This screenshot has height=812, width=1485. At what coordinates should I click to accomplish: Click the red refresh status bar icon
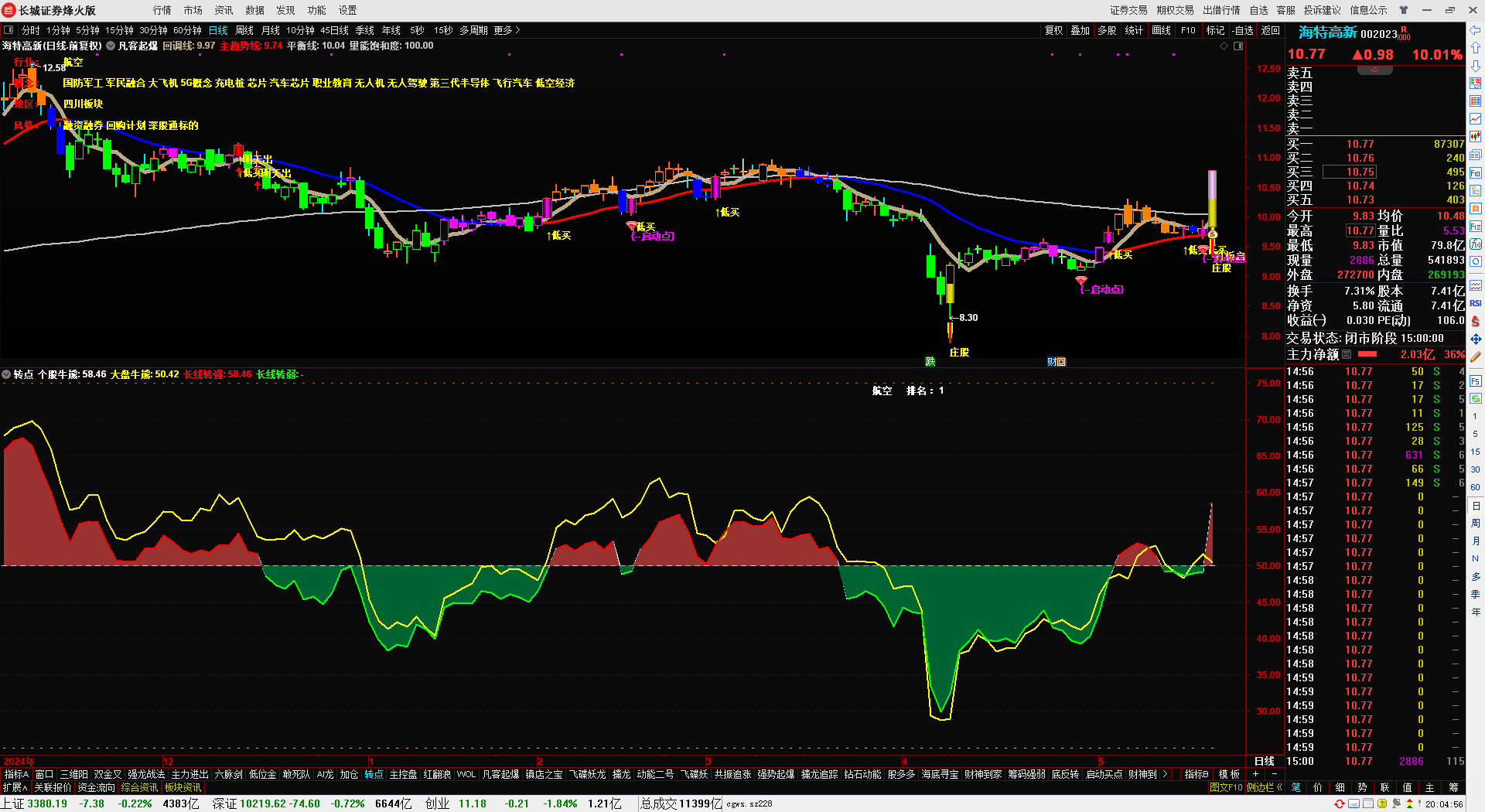1340,804
